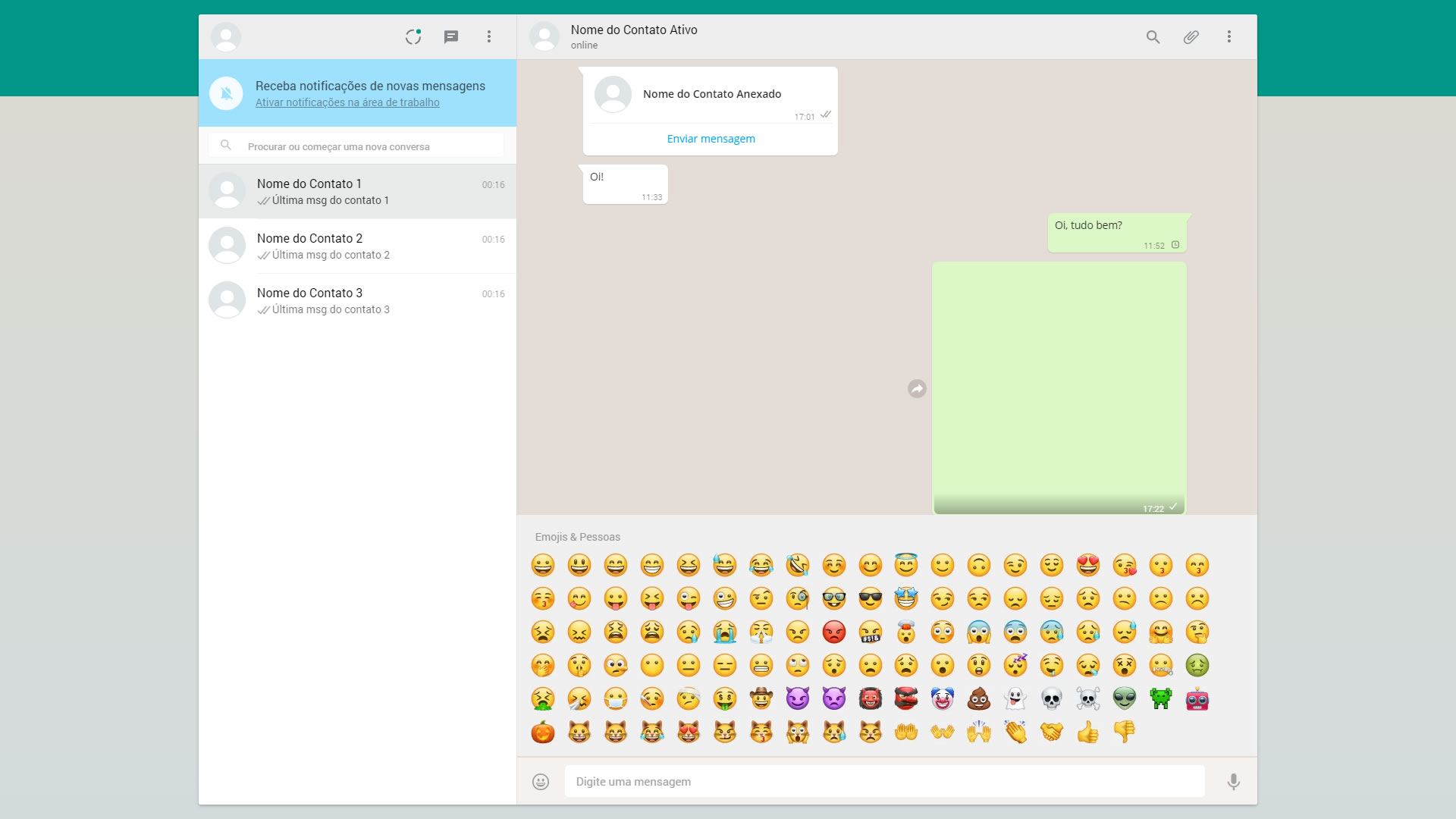Click Enviar mensagem on attached contact
The image size is (1456, 819).
point(711,139)
